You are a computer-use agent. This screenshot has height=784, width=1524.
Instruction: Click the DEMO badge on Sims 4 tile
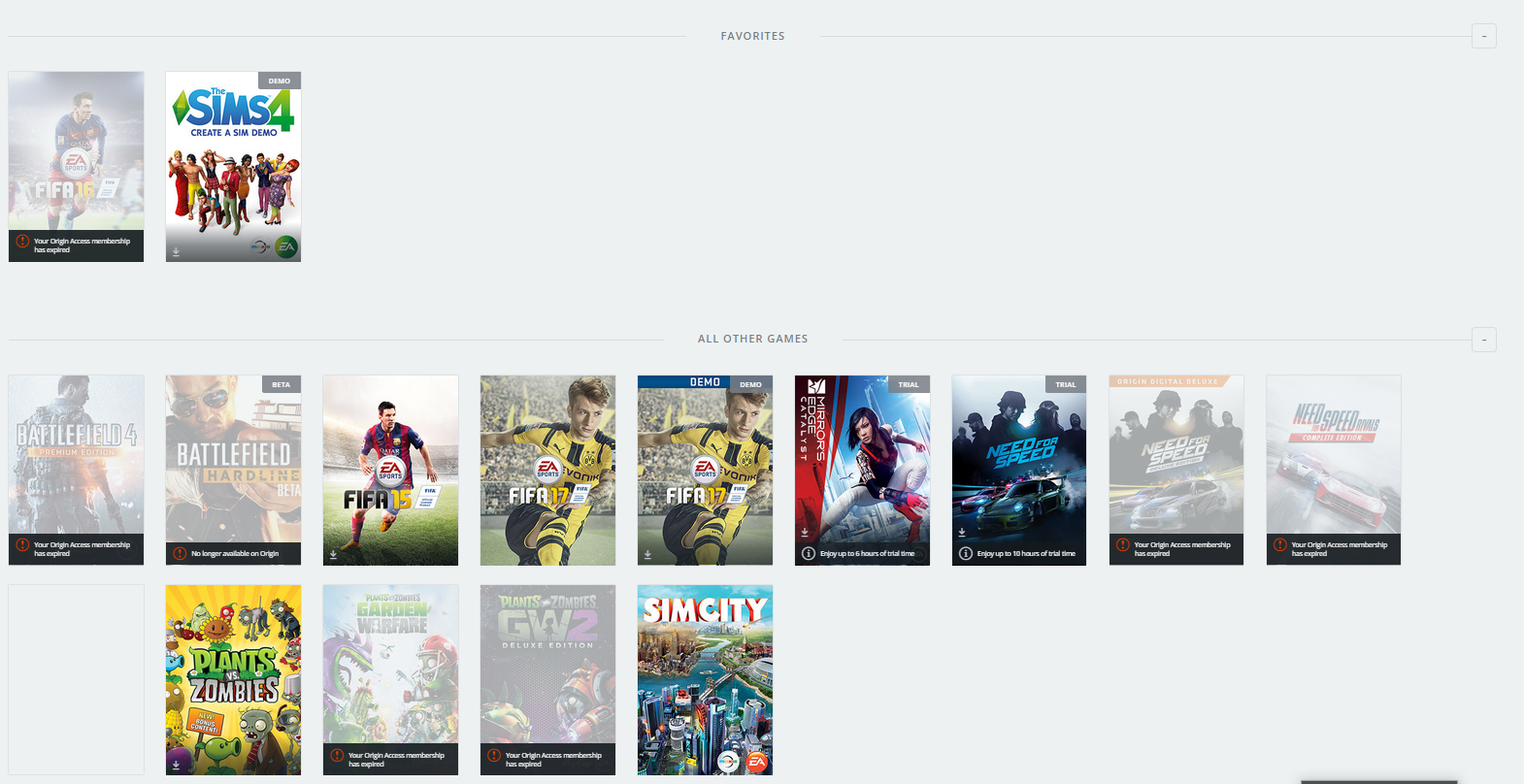click(x=280, y=81)
